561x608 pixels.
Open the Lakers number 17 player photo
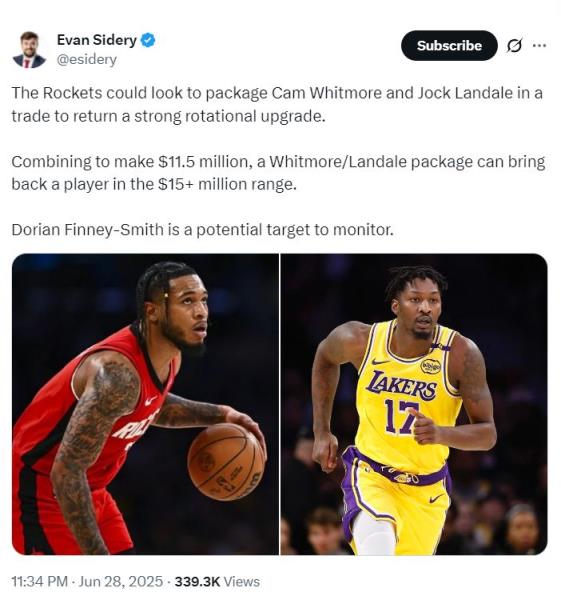point(414,404)
